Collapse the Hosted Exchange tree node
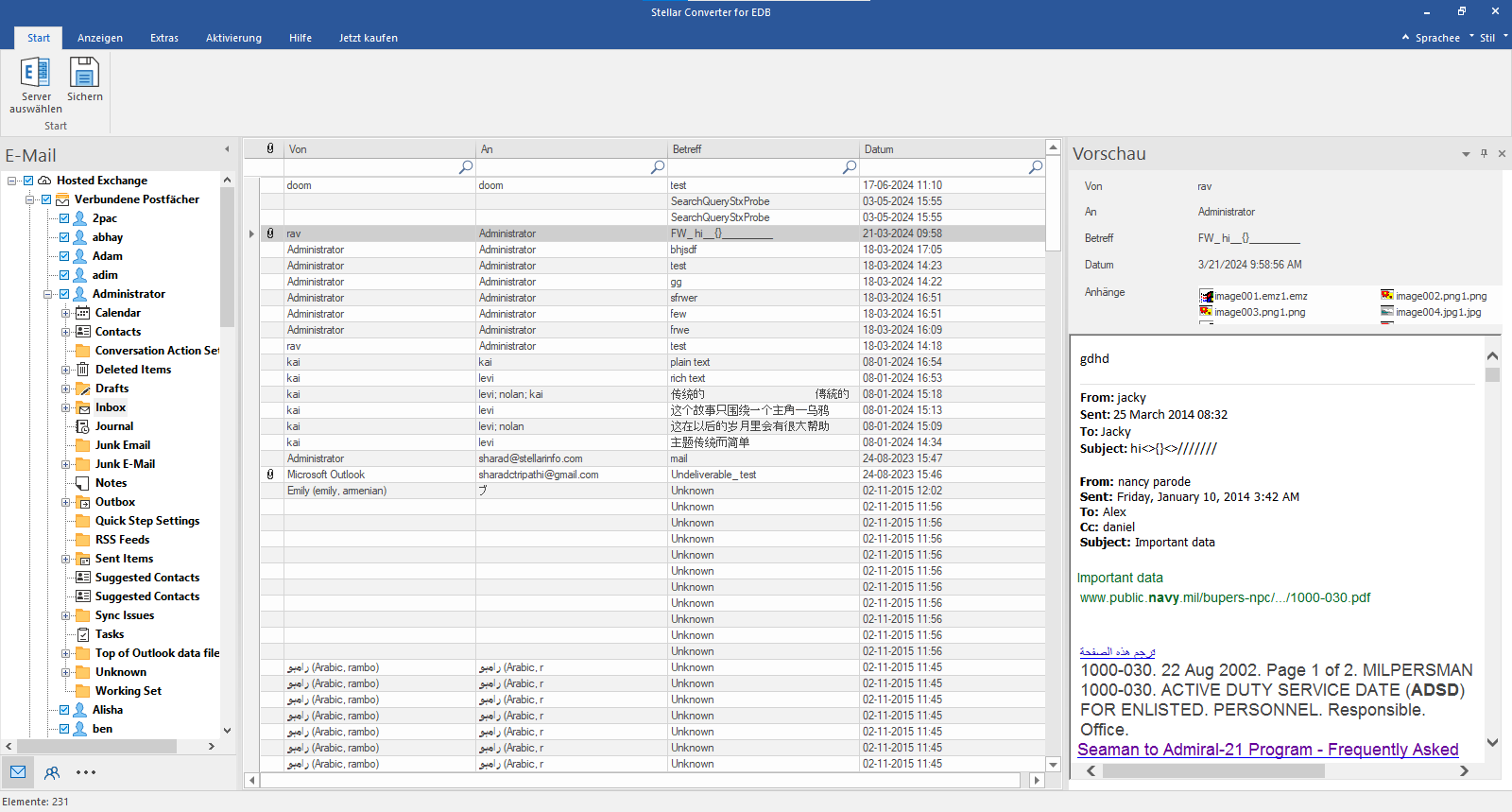1512x812 pixels. 12,181
